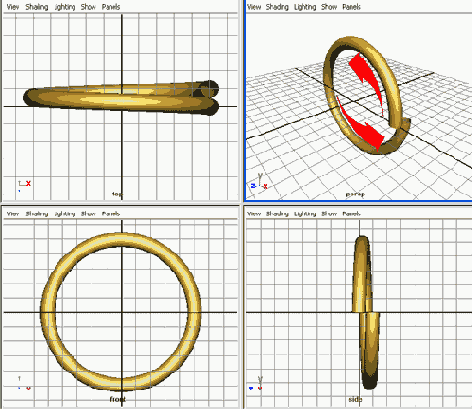This screenshot has height=409, width=472.
Task: Click the axis indicator in front view
Action: pos(24,383)
